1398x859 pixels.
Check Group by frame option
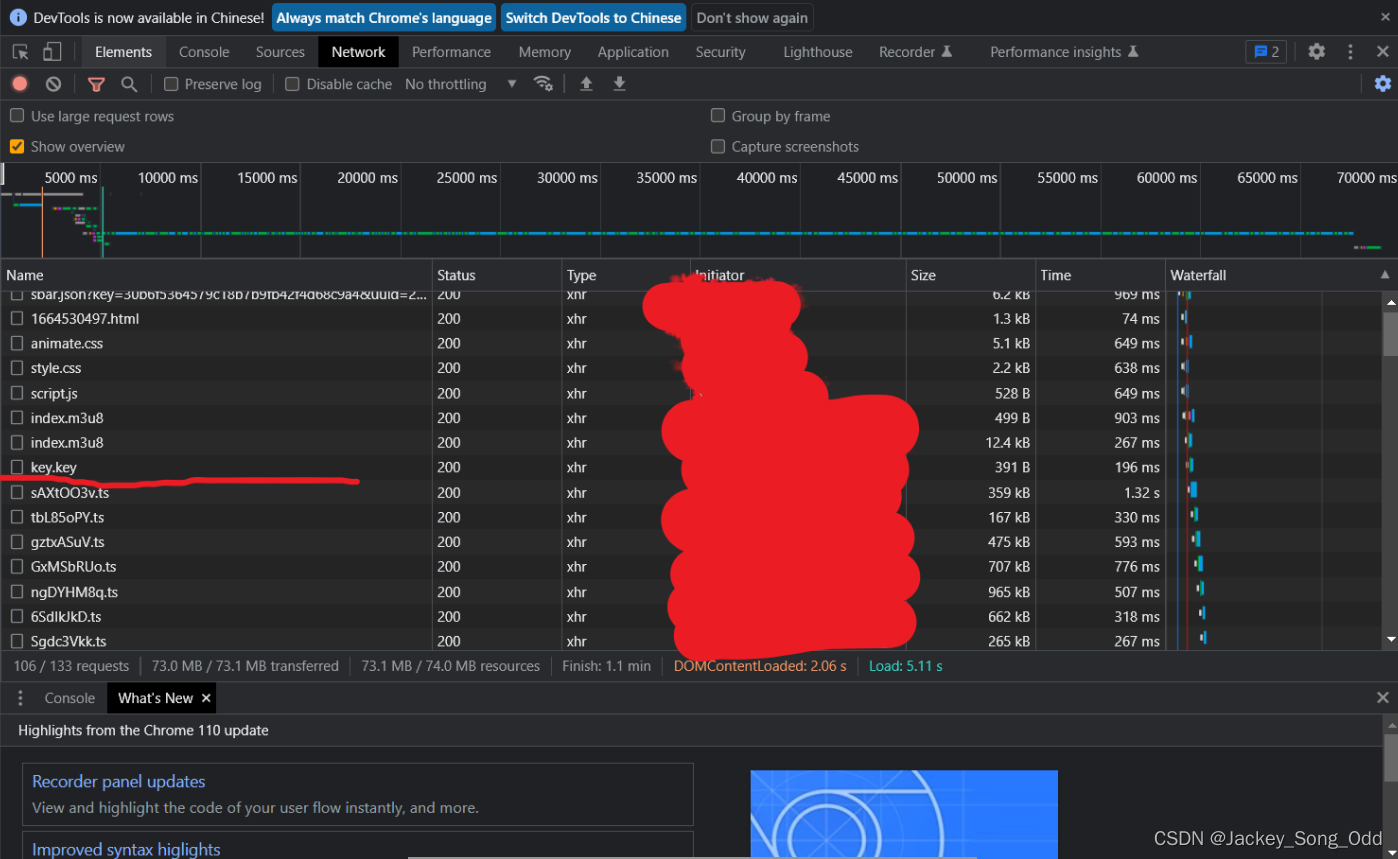point(718,116)
